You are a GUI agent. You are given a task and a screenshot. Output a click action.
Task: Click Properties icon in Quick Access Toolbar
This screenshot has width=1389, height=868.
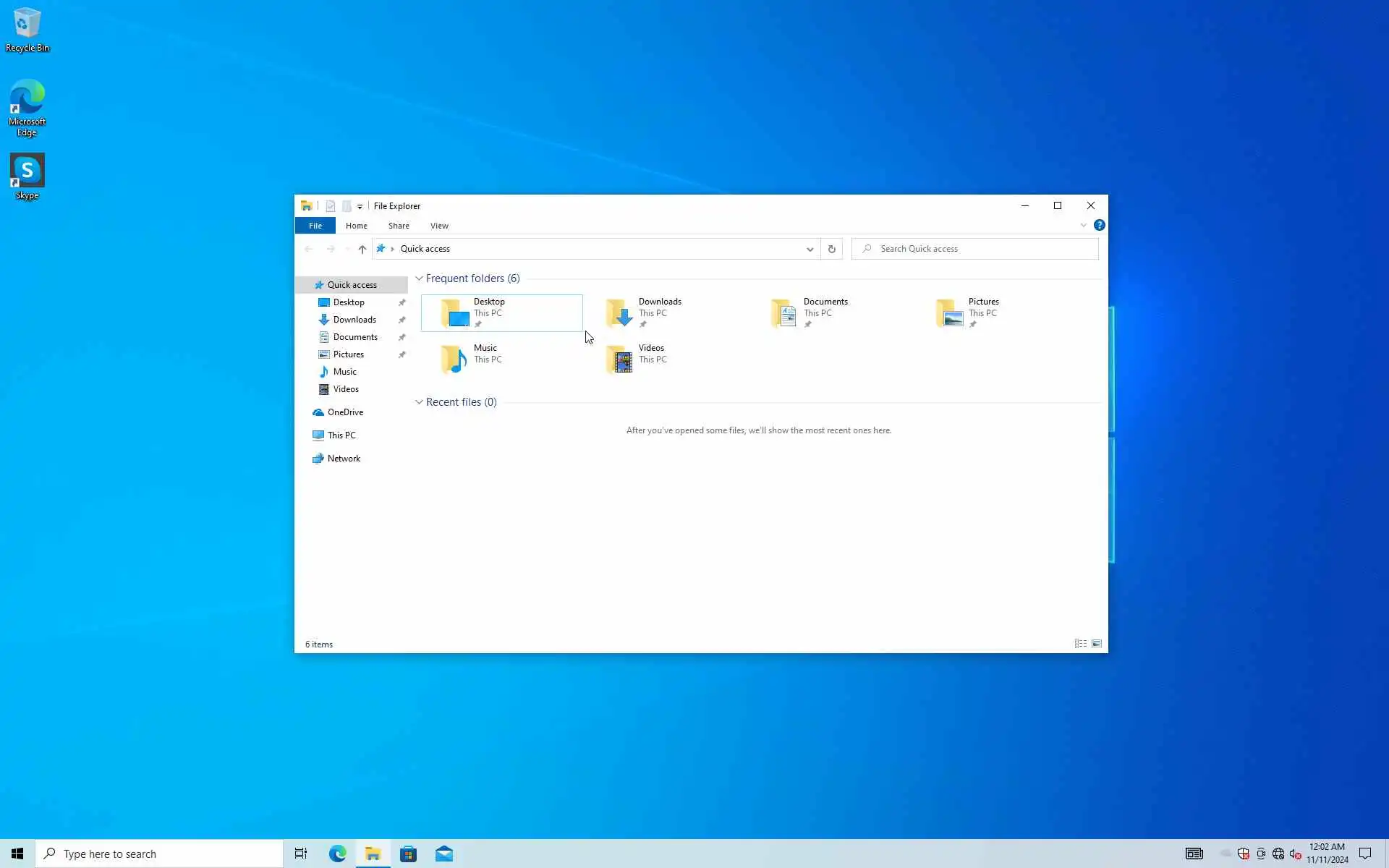[330, 206]
